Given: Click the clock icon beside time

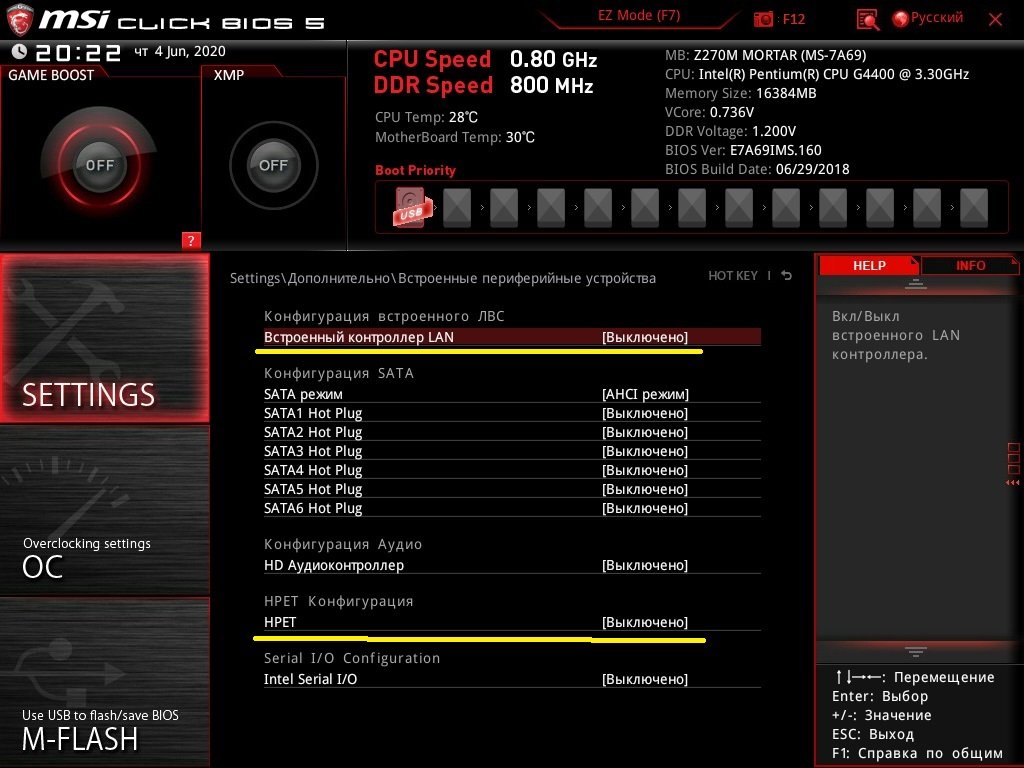Looking at the screenshot, I should (19, 51).
